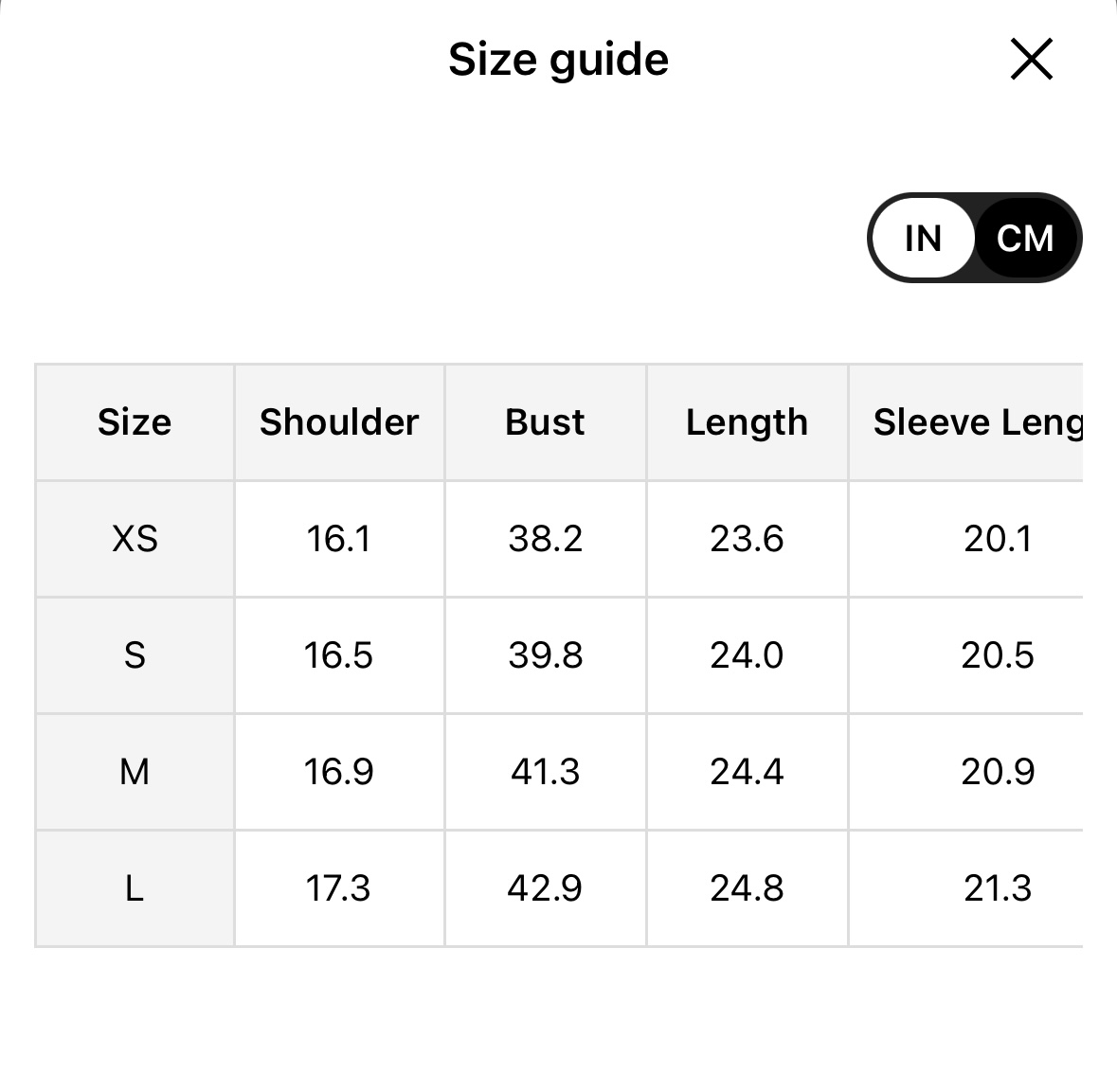The height and width of the screenshot is (1092, 1117).
Task: Click the Sleeve Length column header
Action: pos(976,422)
